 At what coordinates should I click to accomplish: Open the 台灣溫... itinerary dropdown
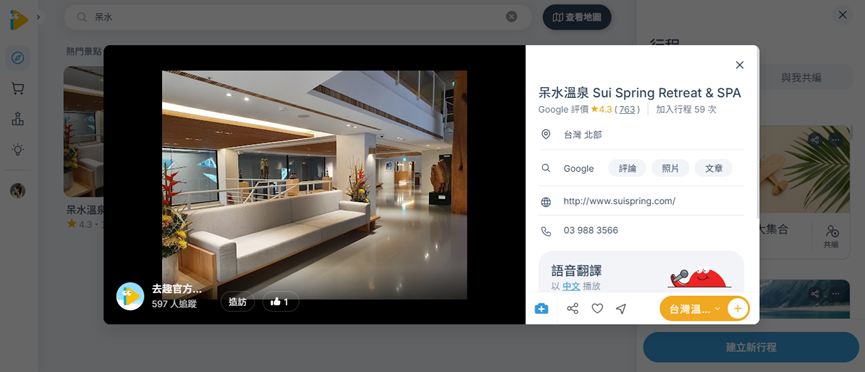(x=694, y=309)
